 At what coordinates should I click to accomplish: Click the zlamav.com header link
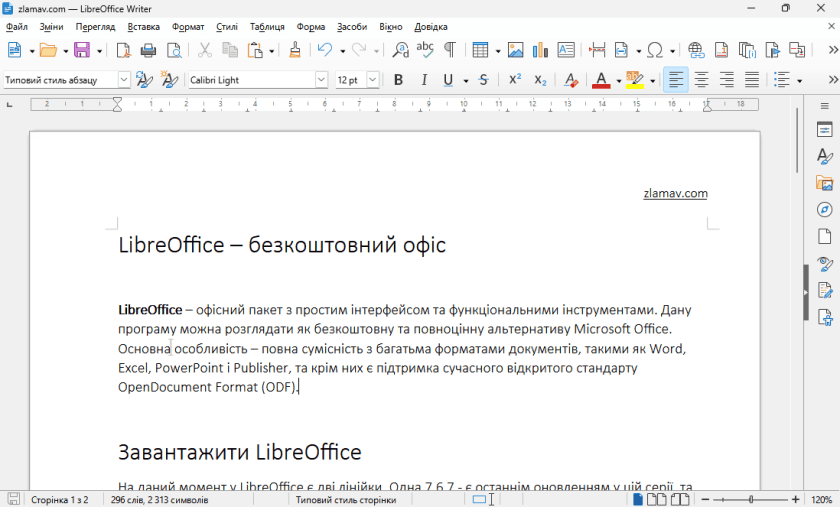point(675,193)
